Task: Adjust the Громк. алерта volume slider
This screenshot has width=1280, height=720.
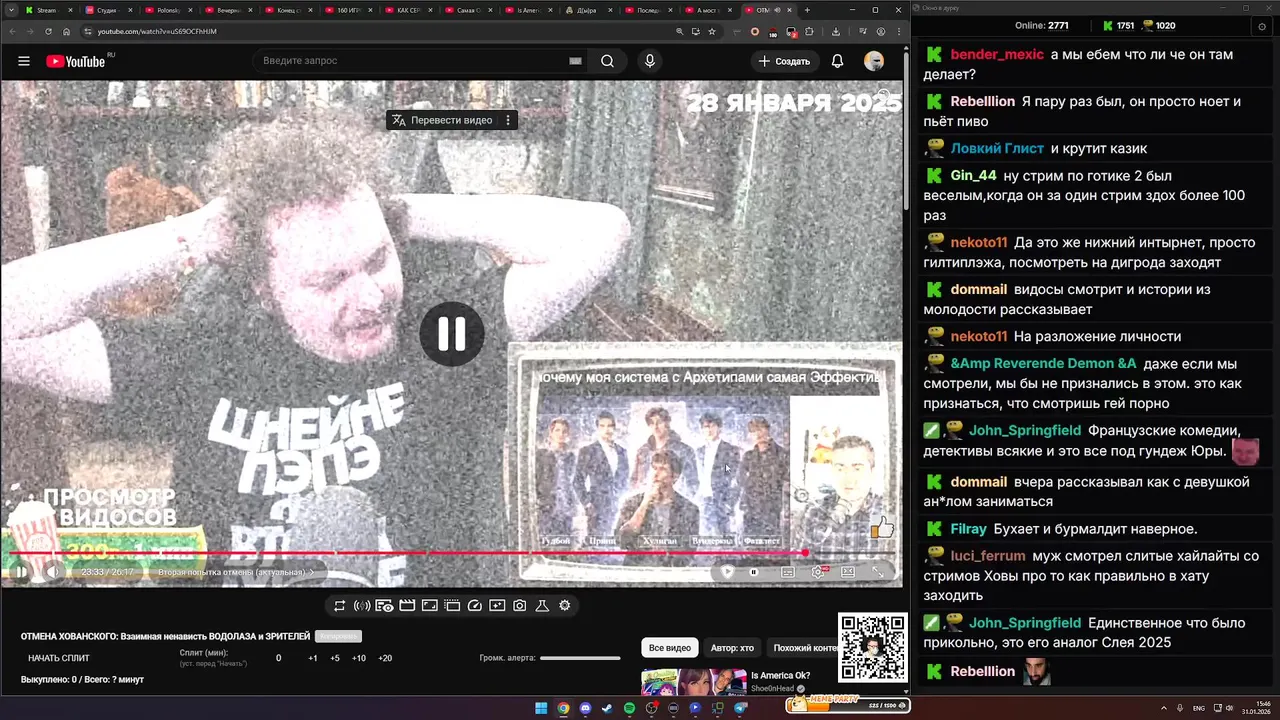Action: tap(580, 658)
